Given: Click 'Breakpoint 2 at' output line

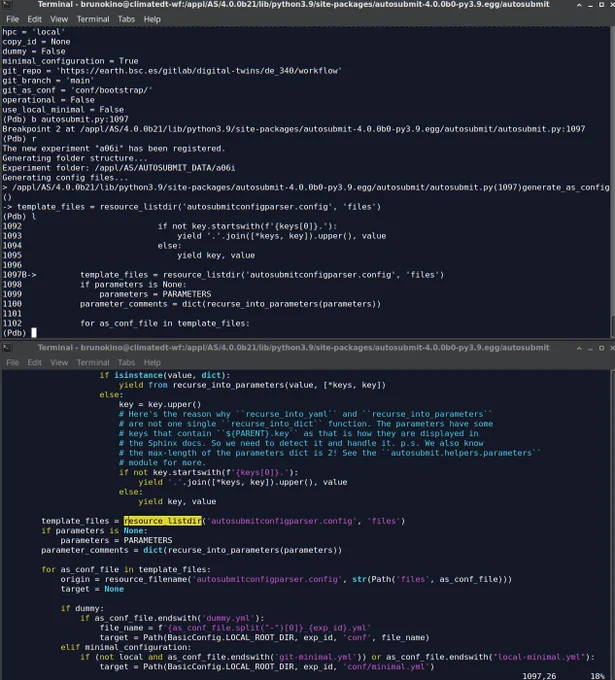Looking at the screenshot, I should coord(294,129).
